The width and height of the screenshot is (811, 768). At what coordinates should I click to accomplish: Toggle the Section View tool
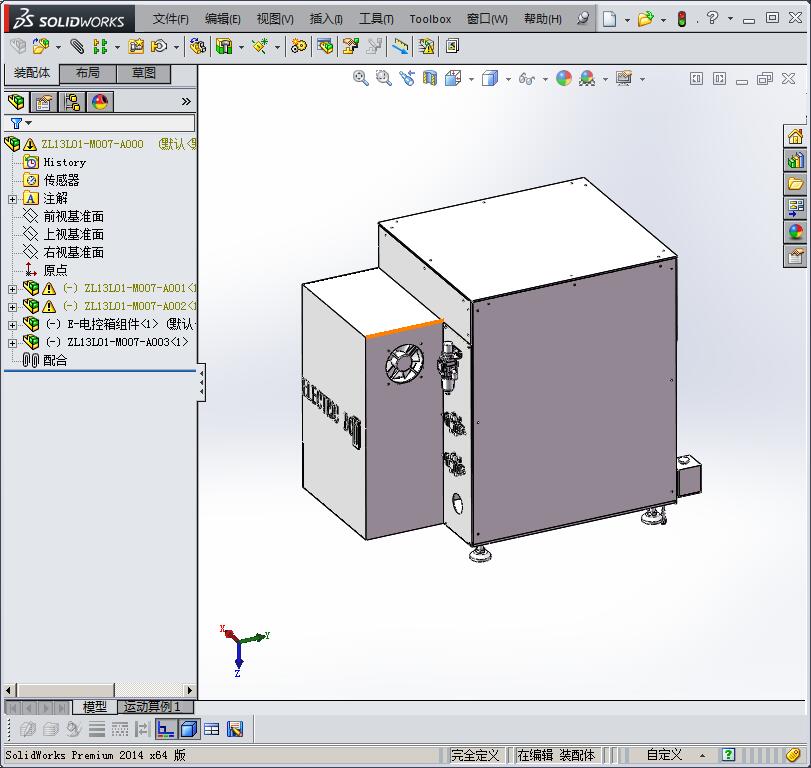coord(430,79)
